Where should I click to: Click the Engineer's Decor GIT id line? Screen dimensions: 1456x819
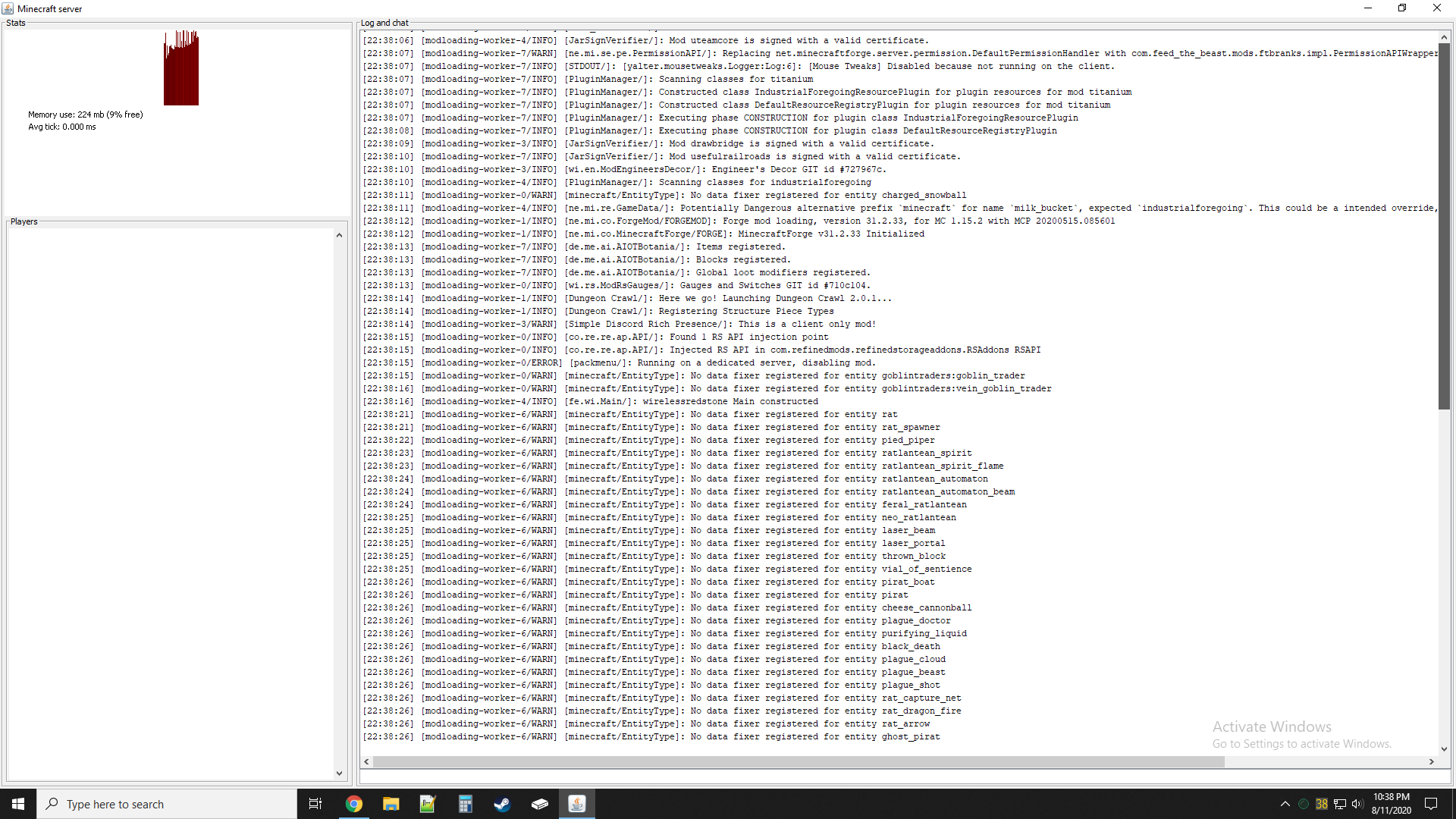click(x=624, y=169)
